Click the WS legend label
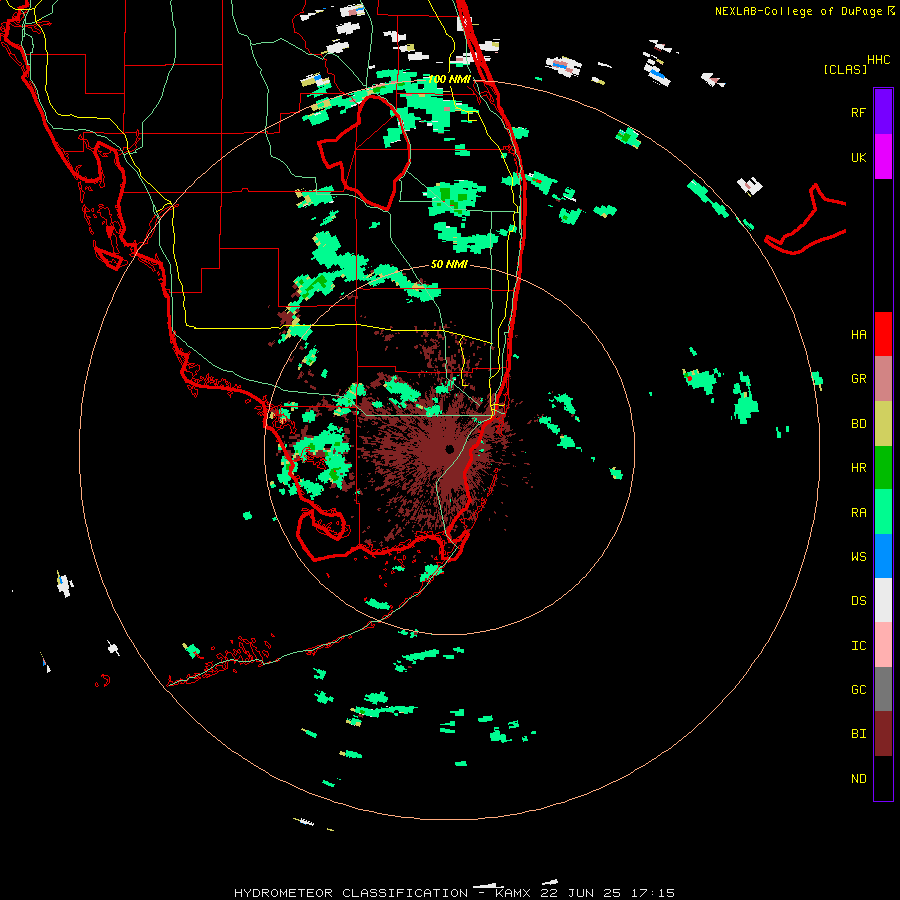Image resolution: width=900 pixels, height=900 pixels. (x=858, y=556)
